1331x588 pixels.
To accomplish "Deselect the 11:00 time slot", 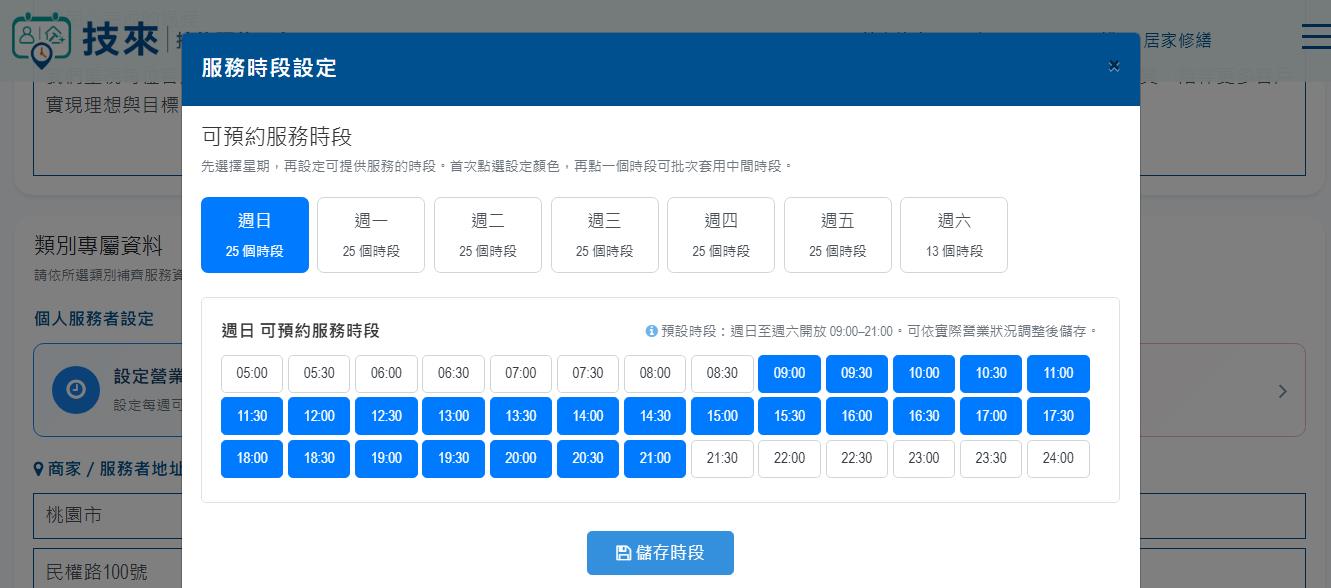I will point(1058,373).
